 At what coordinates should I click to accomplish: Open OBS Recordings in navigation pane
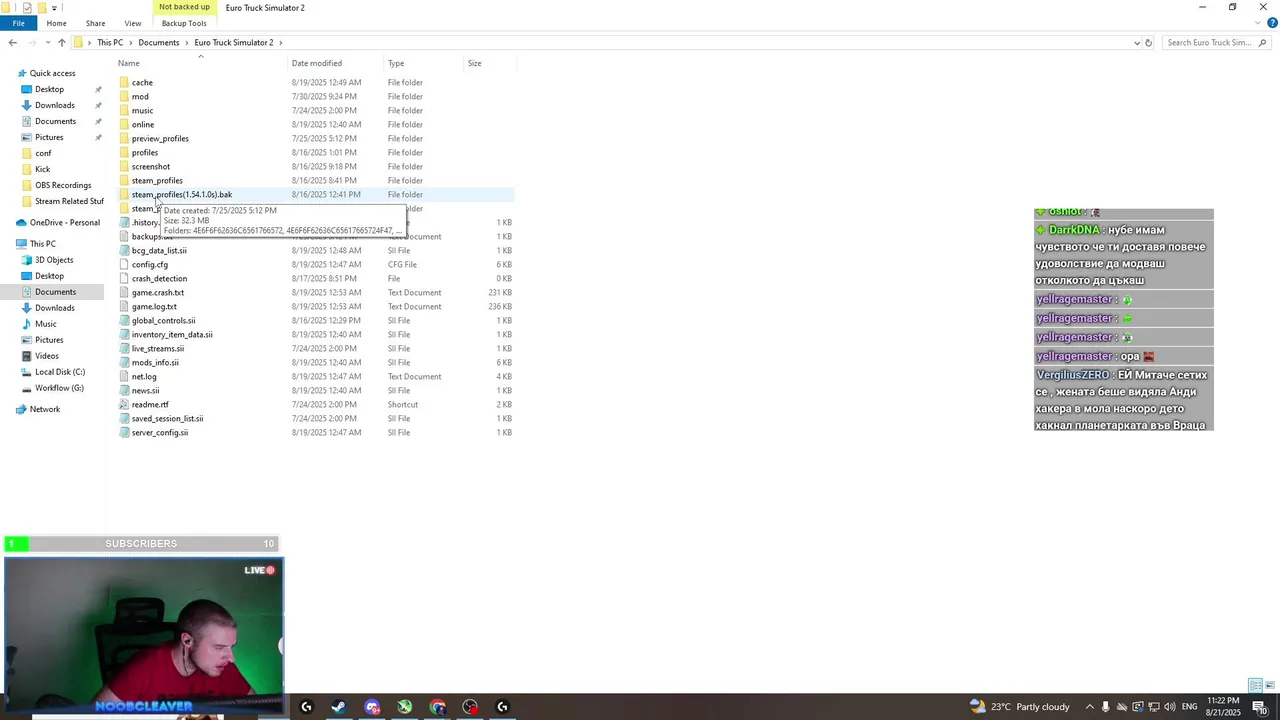point(63,185)
